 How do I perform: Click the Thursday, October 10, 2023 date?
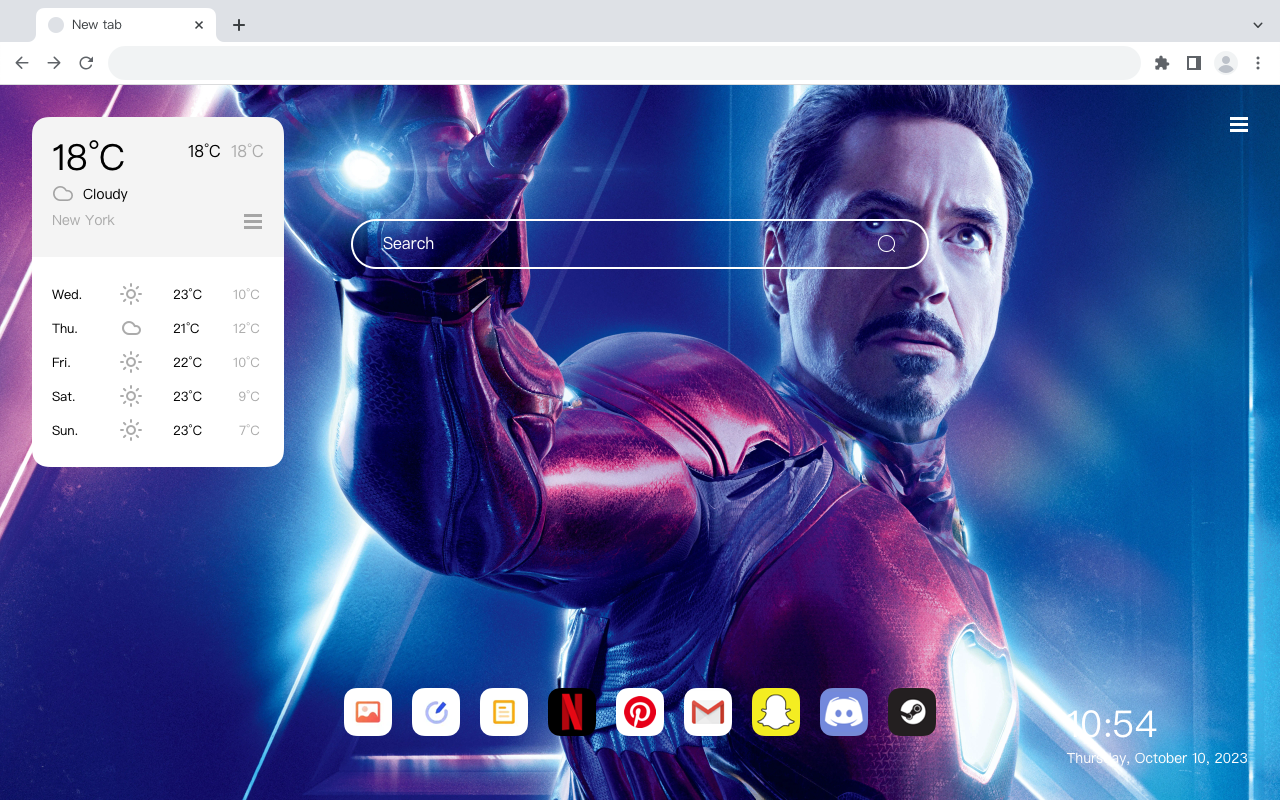[x=1157, y=758]
